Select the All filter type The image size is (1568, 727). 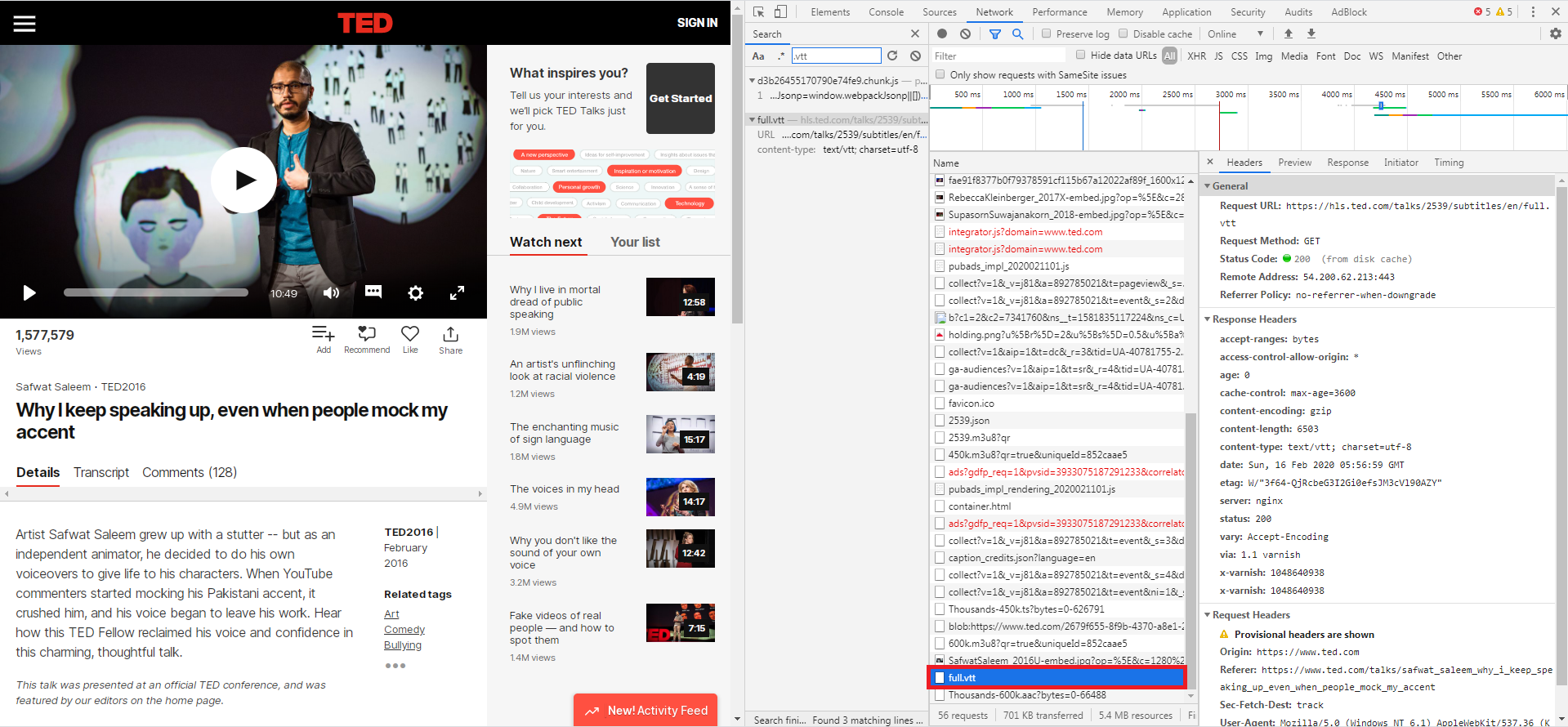1170,56
